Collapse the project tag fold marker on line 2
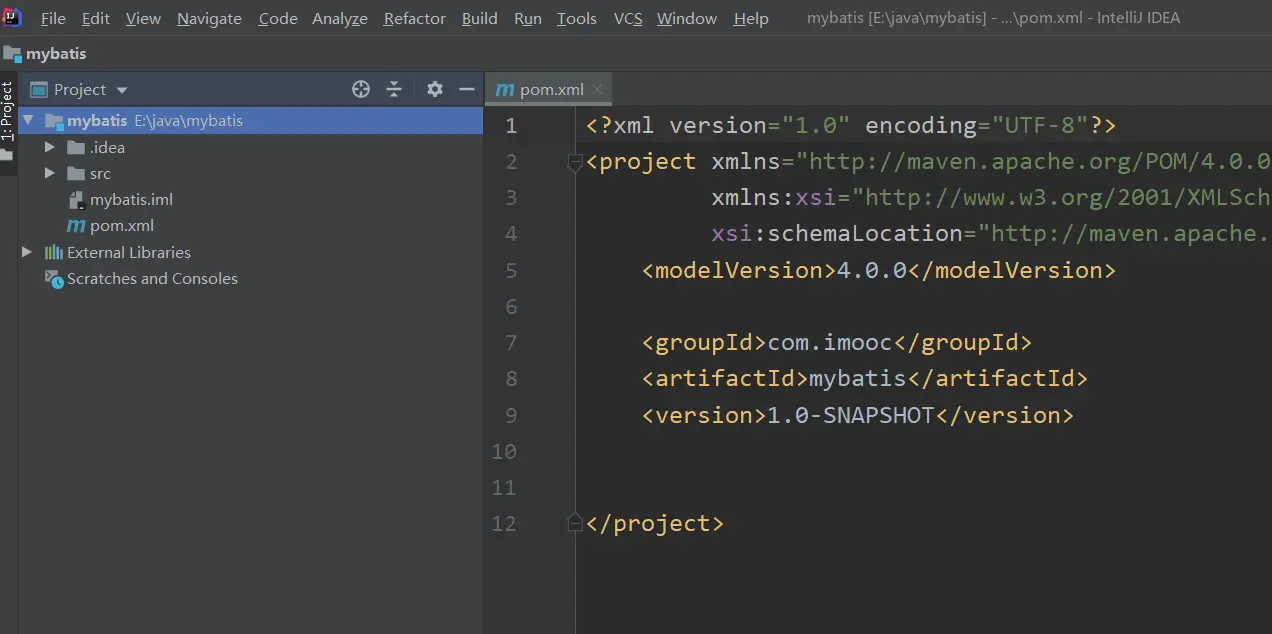Viewport: 1272px width, 634px height. click(x=574, y=162)
